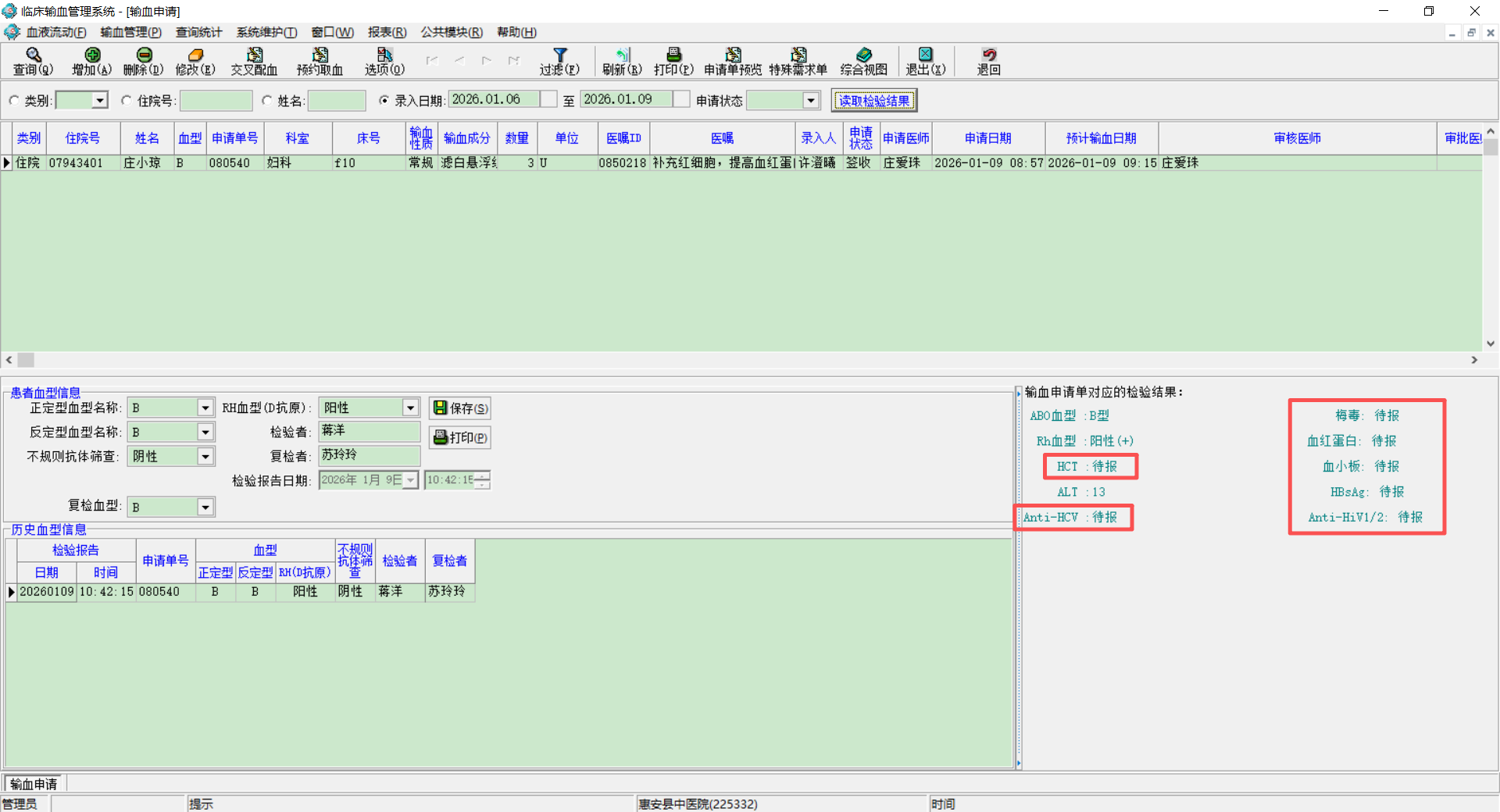Open the 窗口(W) menu

[x=332, y=32]
